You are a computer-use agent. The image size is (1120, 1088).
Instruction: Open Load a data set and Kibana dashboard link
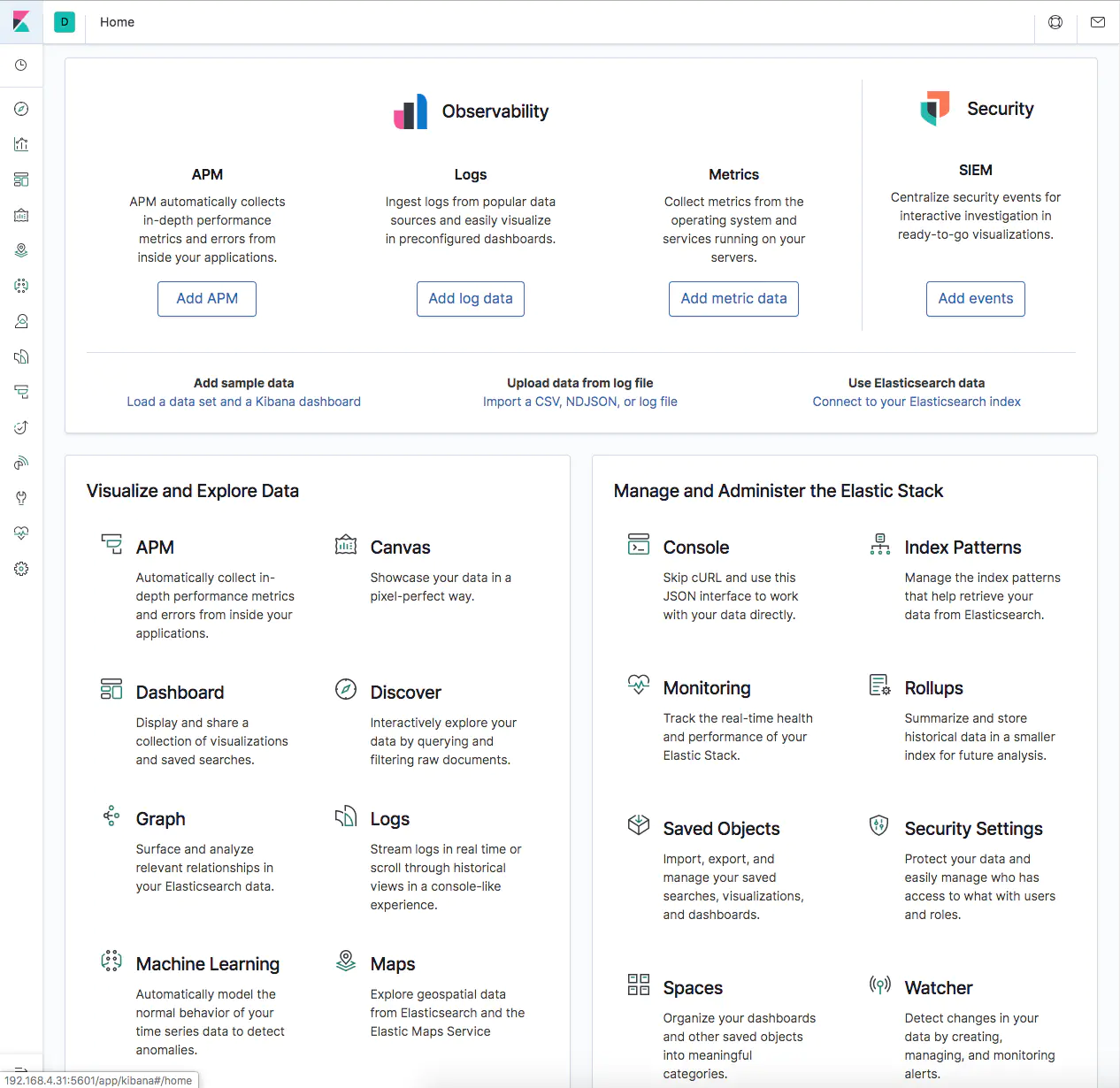[243, 402]
